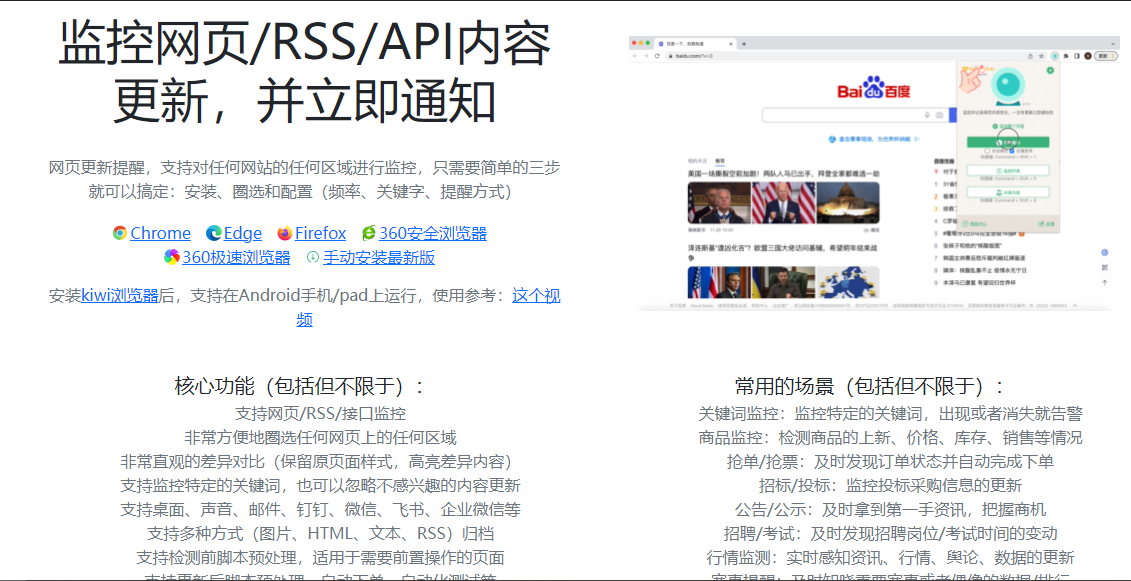This screenshot has height=581, width=1131.
Task: Click the Firefox logo icon
Action: 285,233
